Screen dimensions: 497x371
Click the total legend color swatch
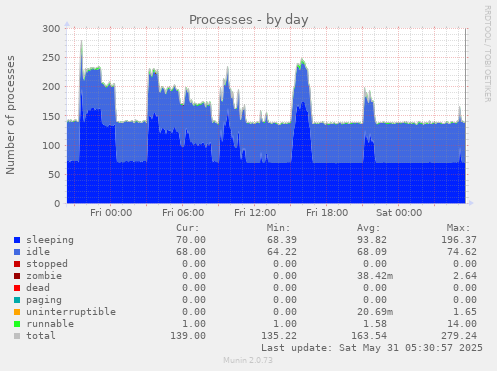click(17, 336)
